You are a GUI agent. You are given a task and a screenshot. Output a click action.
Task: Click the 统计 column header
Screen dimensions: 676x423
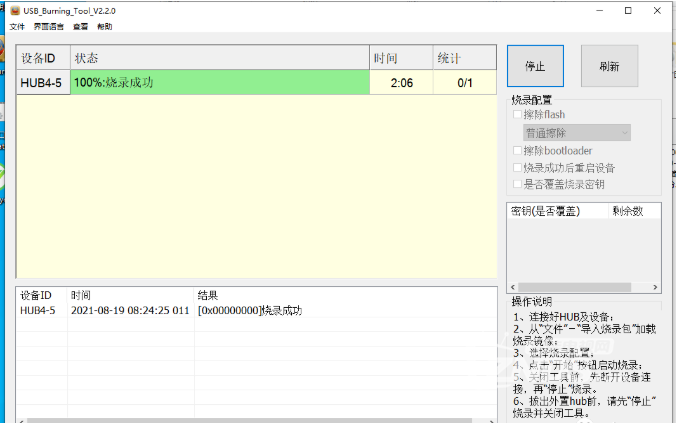[465, 58]
